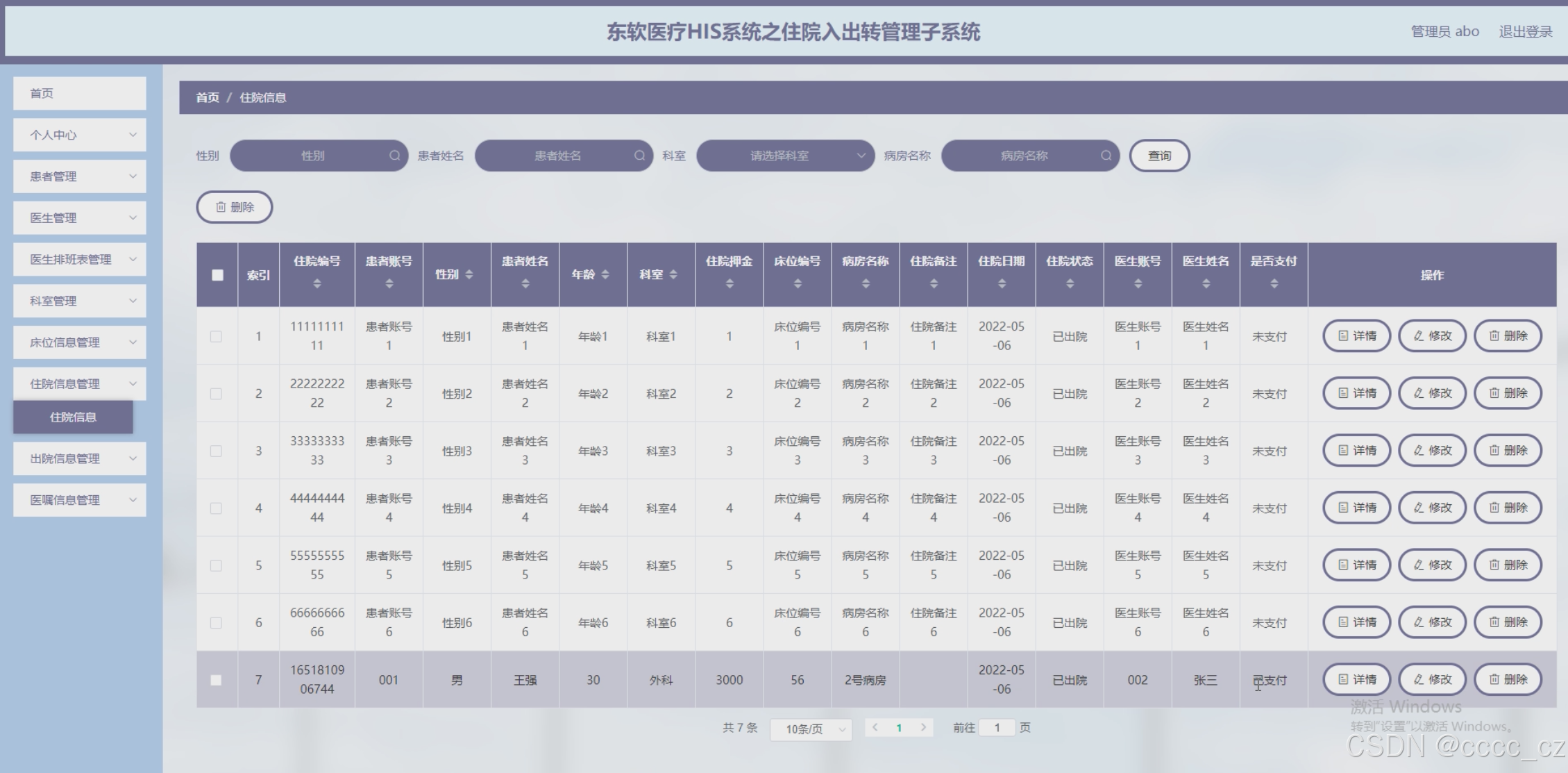Open 住院信息 submenu item

tap(73, 417)
